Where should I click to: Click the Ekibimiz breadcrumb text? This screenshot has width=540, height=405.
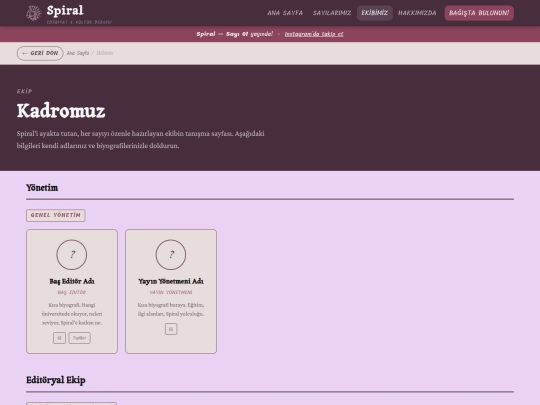point(105,53)
